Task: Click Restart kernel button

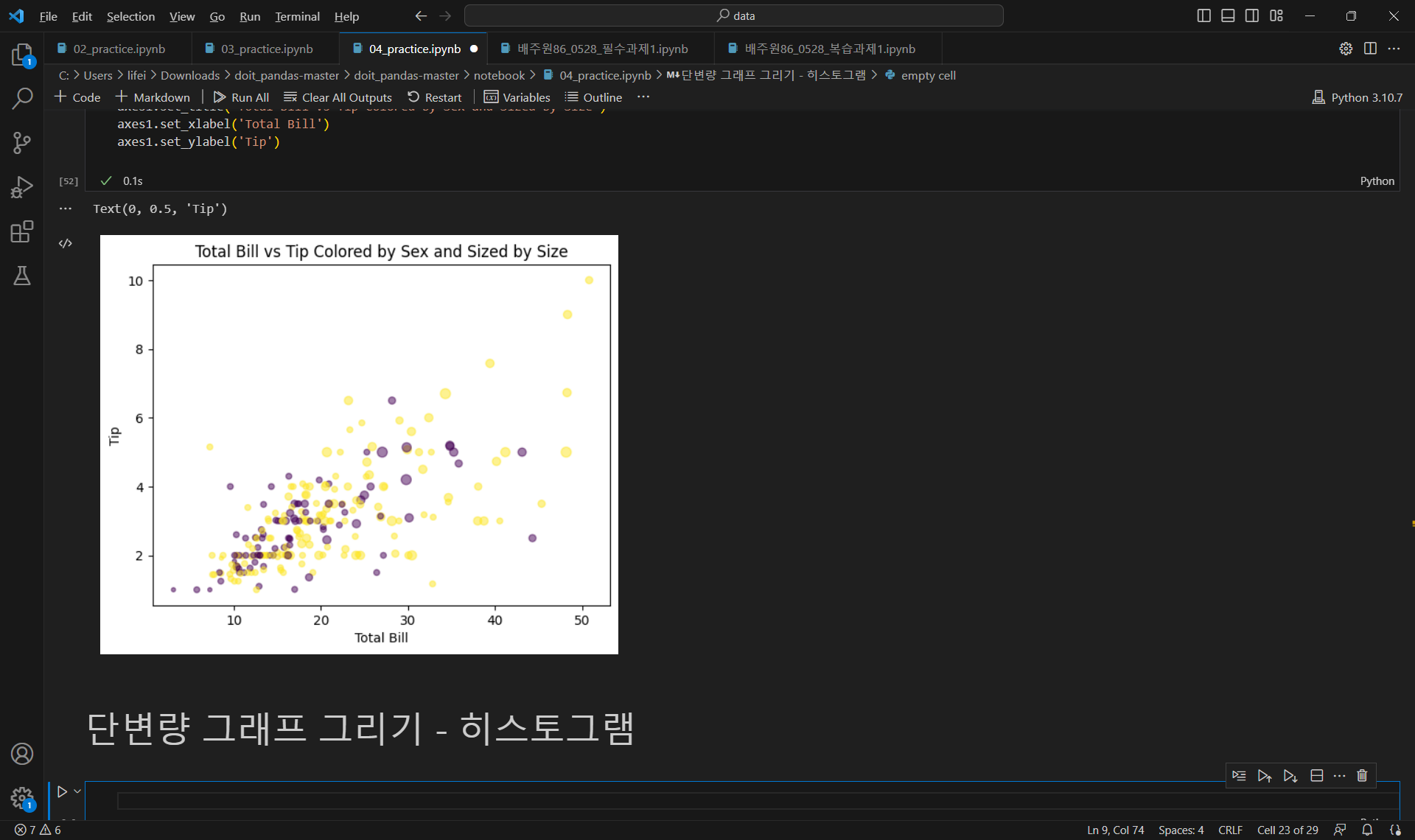Action: point(435,97)
